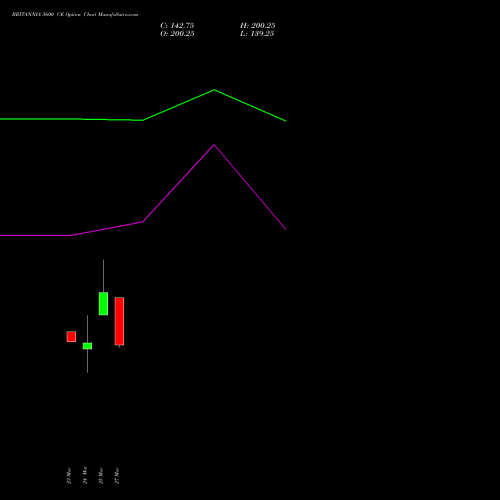500x500 pixels.
Task: Select the high value 'H: 200.25'
Action: tap(257, 26)
